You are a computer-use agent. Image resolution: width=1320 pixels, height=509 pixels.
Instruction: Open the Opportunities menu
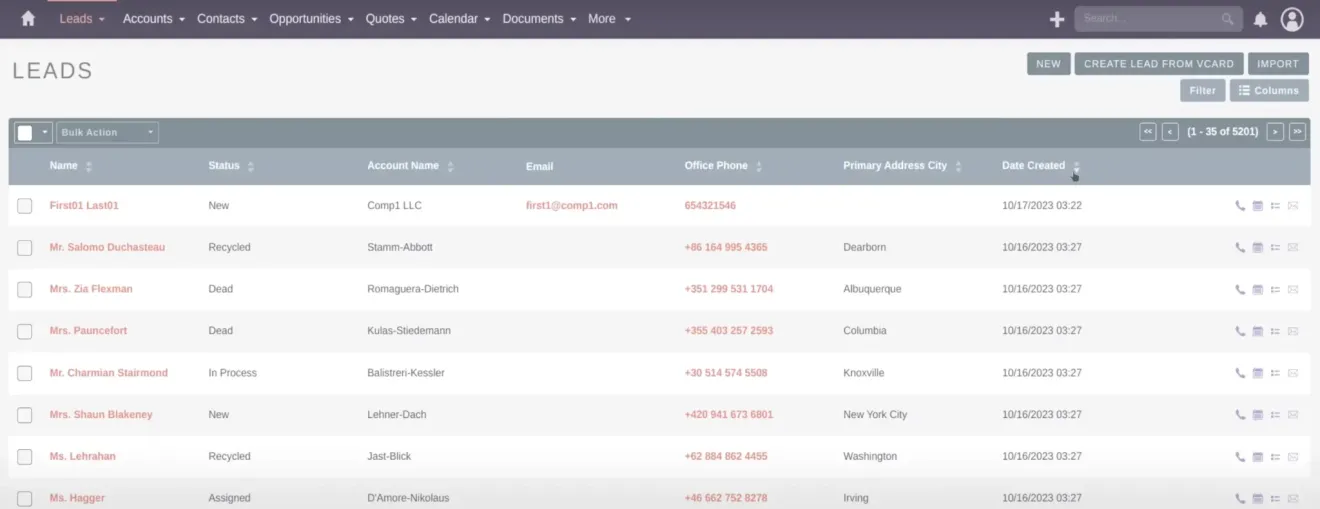click(312, 19)
